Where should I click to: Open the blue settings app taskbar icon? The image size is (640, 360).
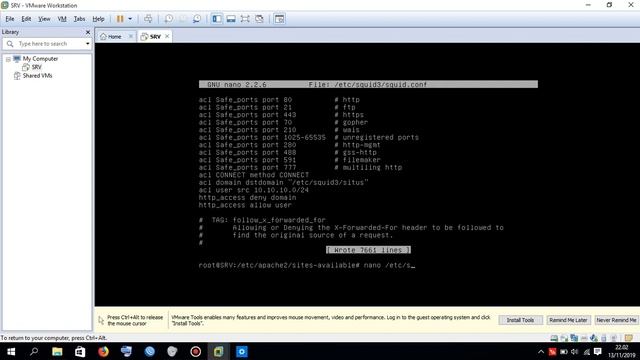[242, 351]
